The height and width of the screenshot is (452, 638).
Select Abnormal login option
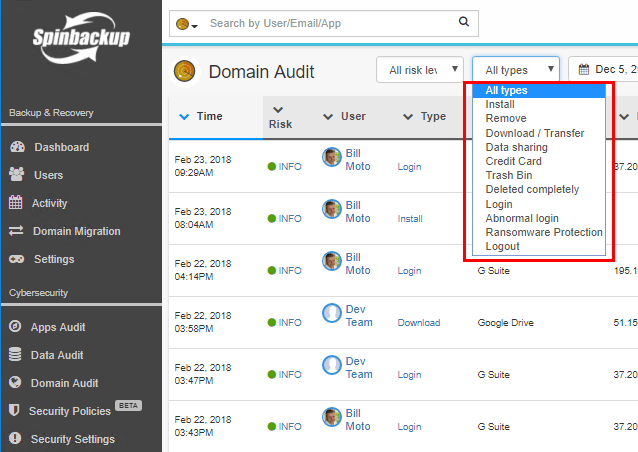click(539, 218)
